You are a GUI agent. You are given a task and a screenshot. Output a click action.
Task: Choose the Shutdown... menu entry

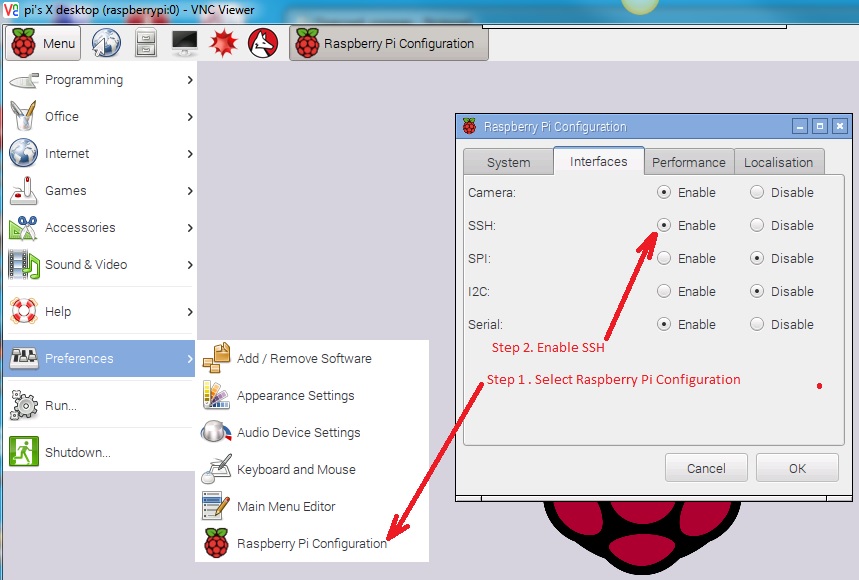(x=99, y=452)
